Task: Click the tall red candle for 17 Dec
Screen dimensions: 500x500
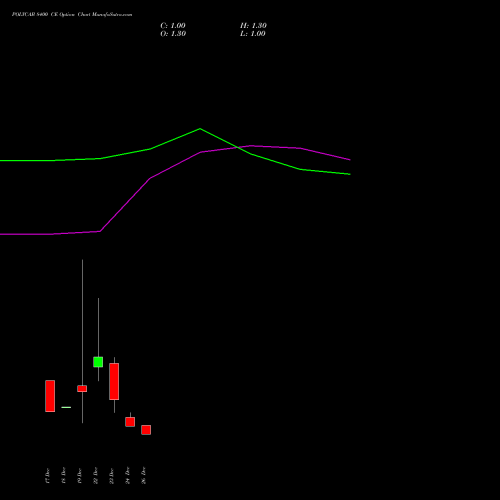Action: pos(50,396)
